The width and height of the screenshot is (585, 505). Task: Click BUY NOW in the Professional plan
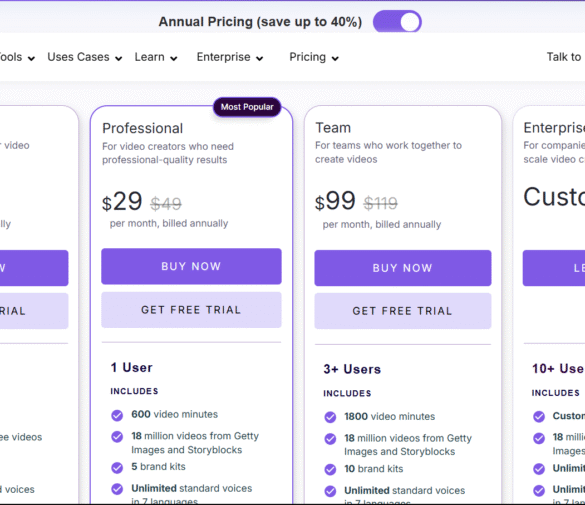click(191, 266)
